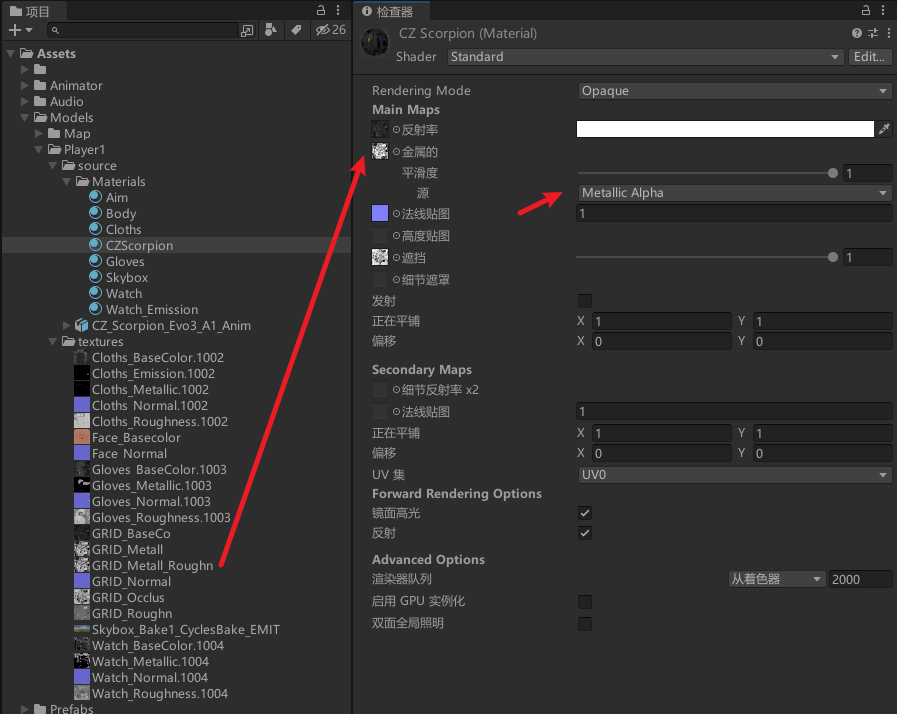Image resolution: width=897 pixels, height=714 pixels.
Task: Uncheck the 镜面高光 specular highlights checkbox
Action: (585, 513)
